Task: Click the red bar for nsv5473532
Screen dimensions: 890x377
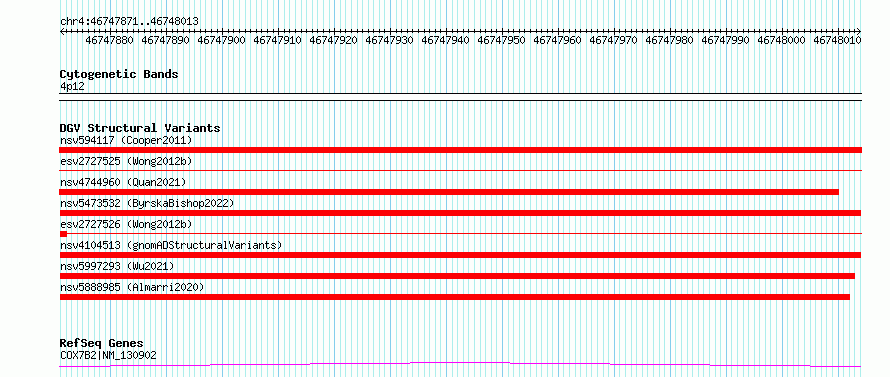Action: [x=460, y=213]
